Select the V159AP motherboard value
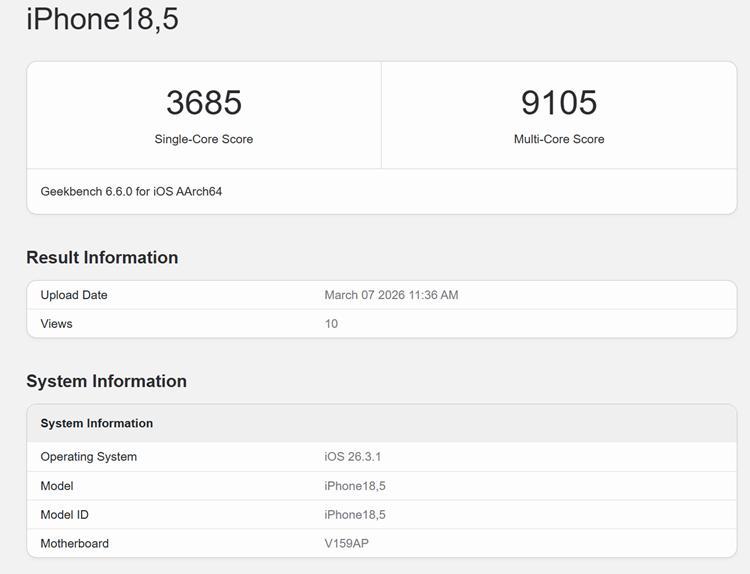750x574 pixels. click(347, 544)
